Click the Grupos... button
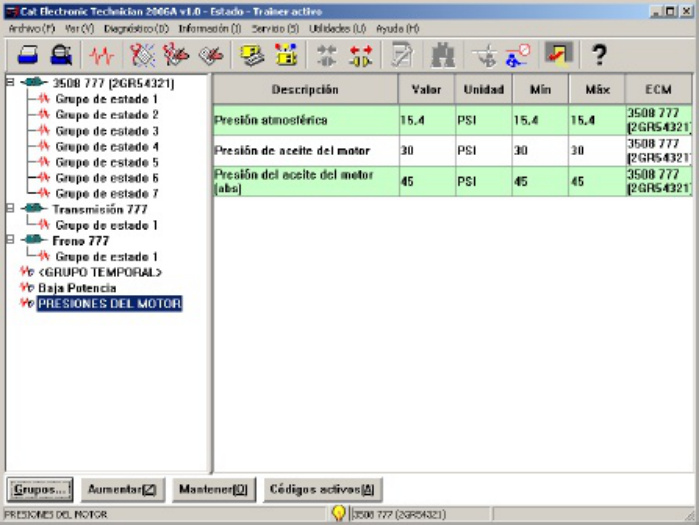The width and height of the screenshot is (699, 525). [x=40, y=490]
